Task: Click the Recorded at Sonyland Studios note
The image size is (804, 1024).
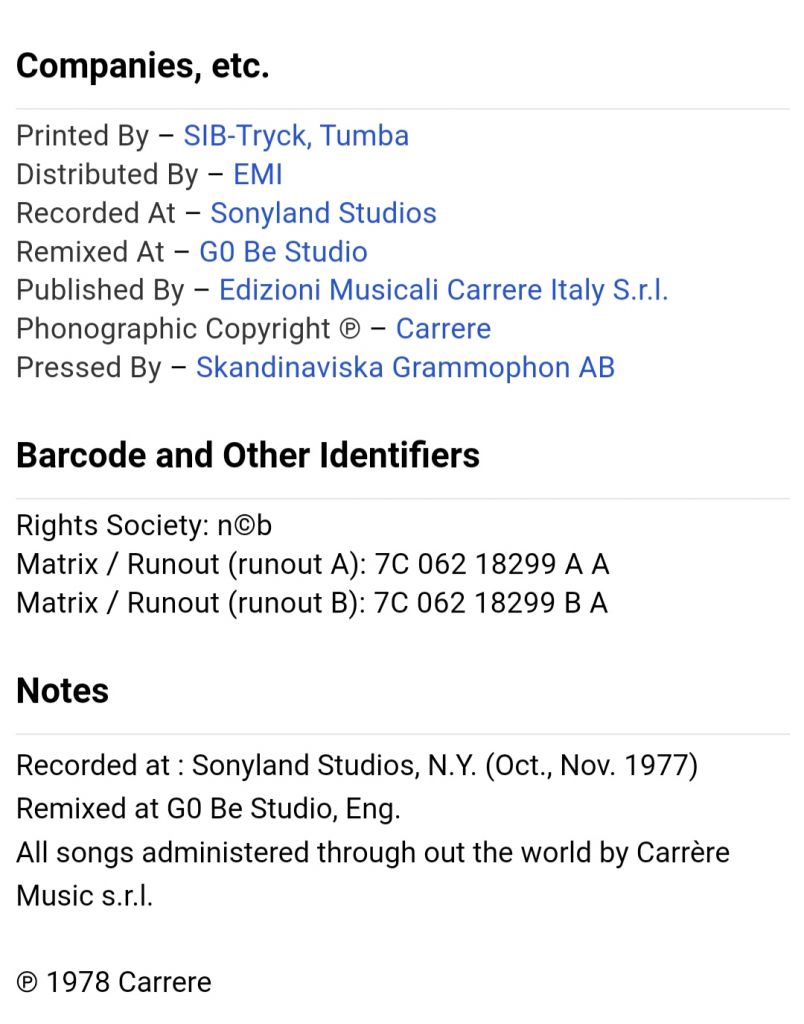Action: pos(357,765)
